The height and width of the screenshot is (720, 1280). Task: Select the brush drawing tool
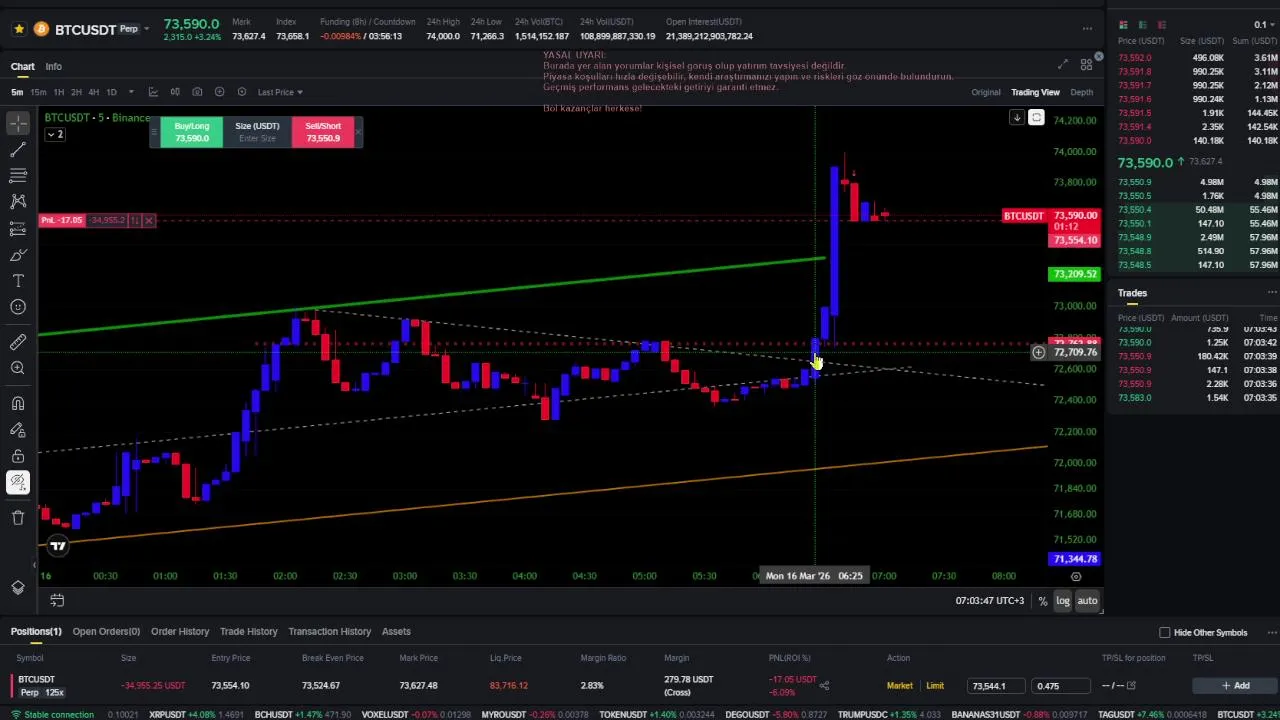coord(18,255)
